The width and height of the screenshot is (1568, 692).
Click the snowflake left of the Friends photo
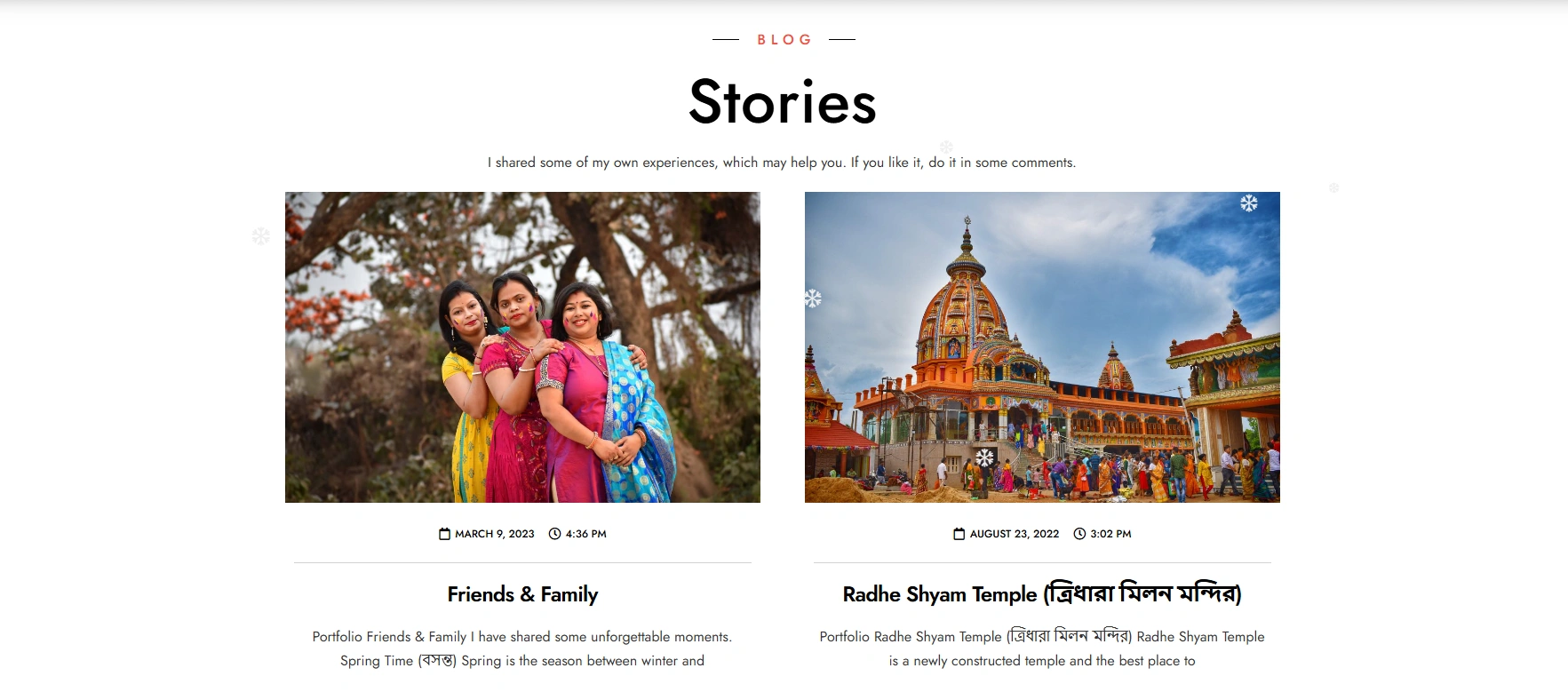pyautogui.click(x=260, y=236)
